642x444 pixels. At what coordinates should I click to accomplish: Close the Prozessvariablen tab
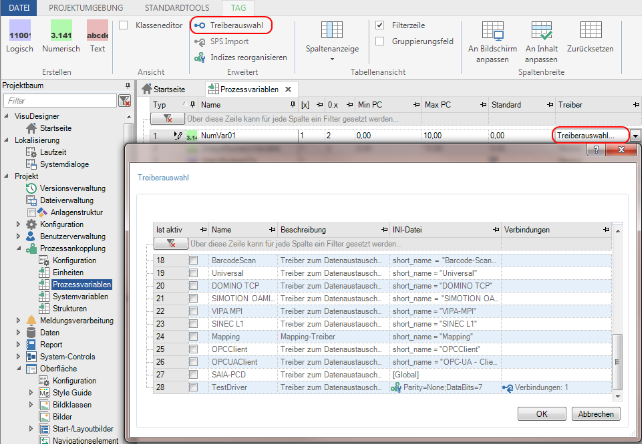288,89
